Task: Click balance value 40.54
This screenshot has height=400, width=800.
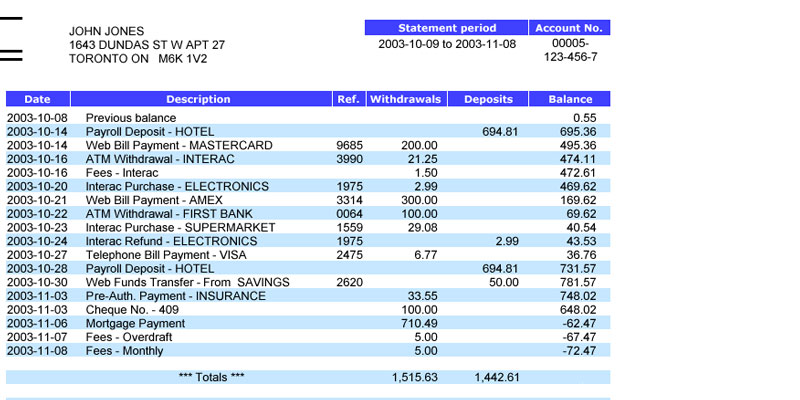Action: pyautogui.click(x=582, y=228)
